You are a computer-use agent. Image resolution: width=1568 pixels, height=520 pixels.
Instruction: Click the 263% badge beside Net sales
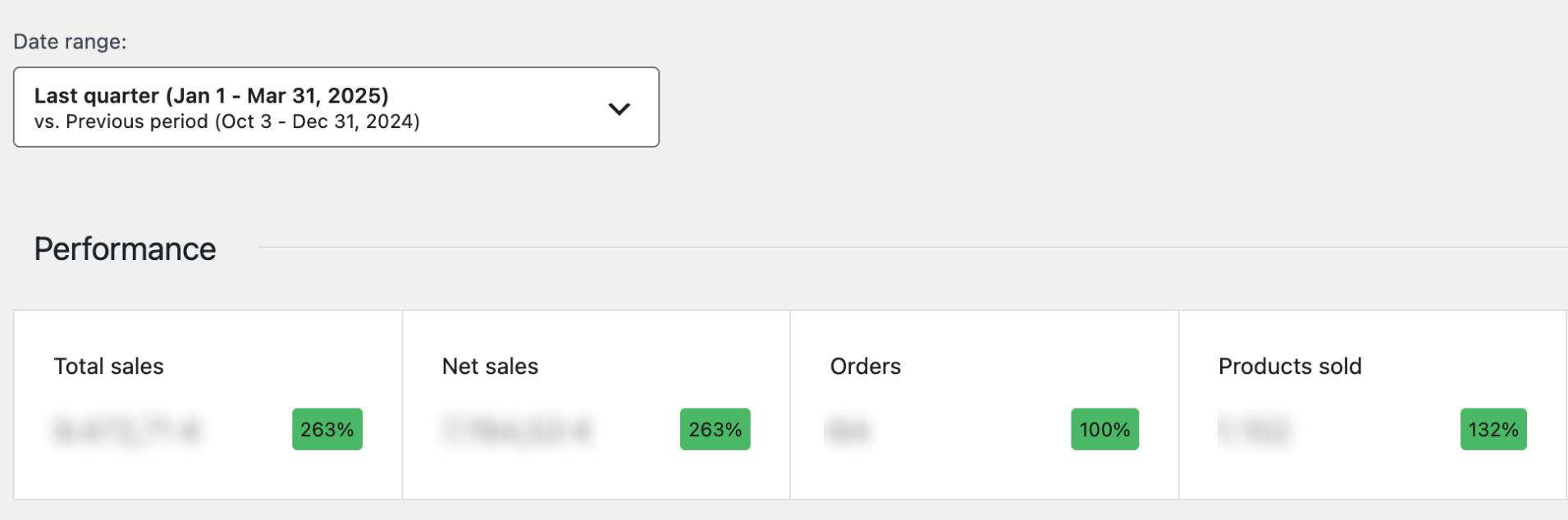click(715, 429)
